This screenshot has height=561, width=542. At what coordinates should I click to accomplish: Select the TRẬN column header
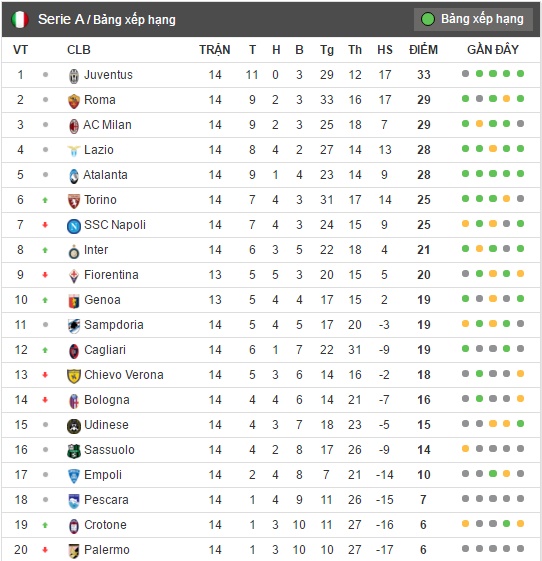(x=215, y=50)
